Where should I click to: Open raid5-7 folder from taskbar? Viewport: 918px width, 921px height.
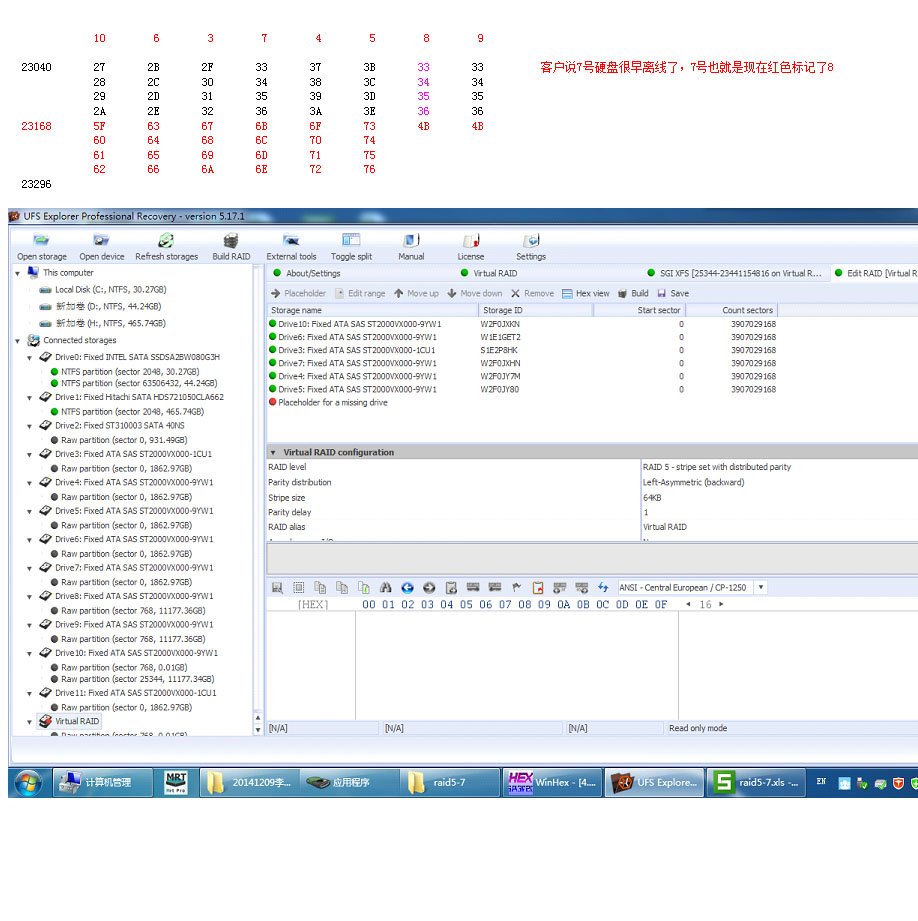451,782
